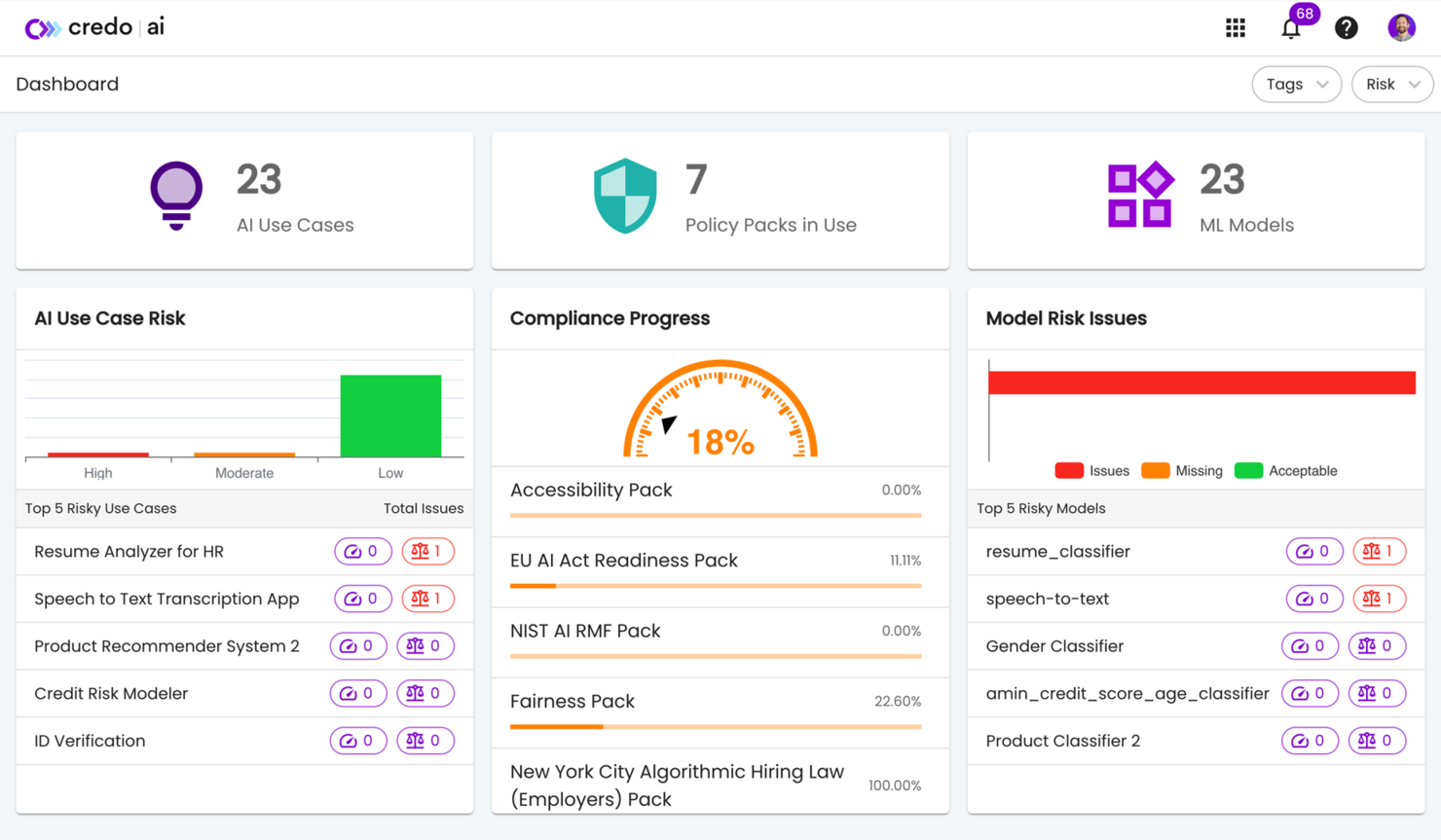The height and width of the screenshot is (840, 1441).
Task: Click scales badge for Product Recommender System 2
Action: [x=425, y=646]
